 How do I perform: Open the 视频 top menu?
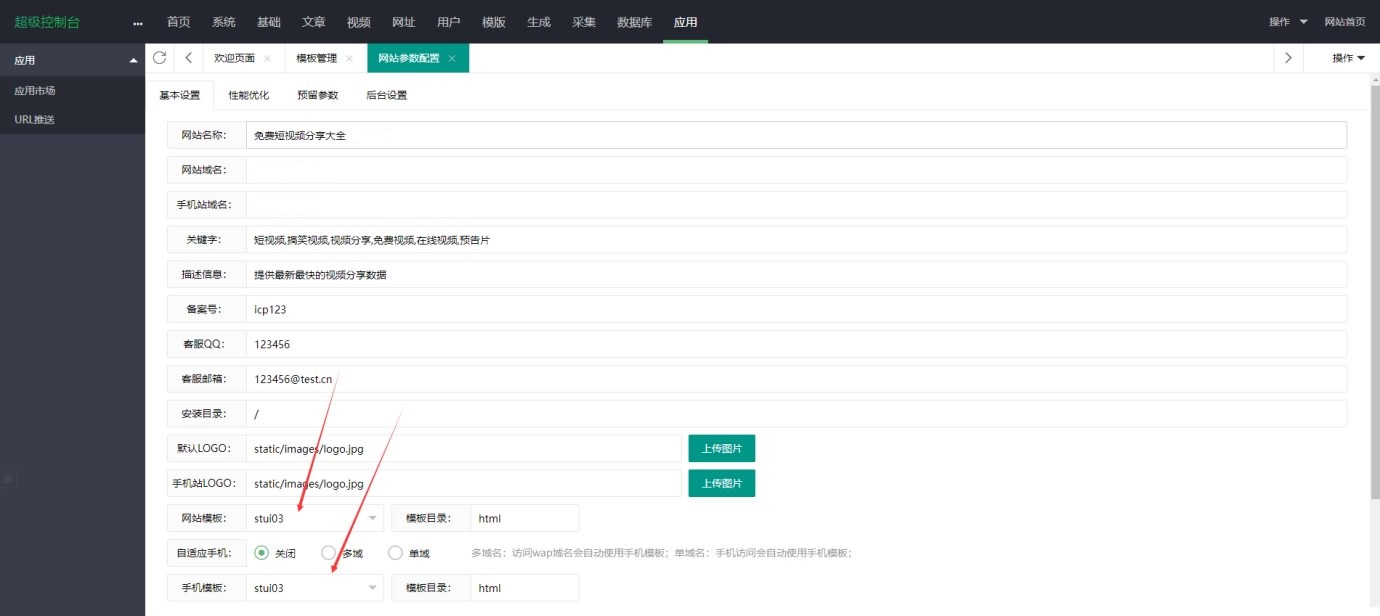[358, 22]
